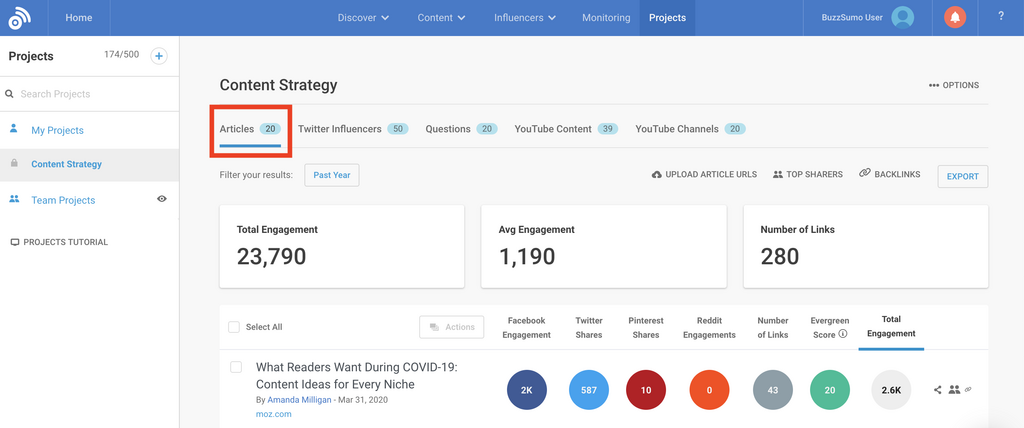The height and width of the screenshot is (428, 1024).
Task: Open Amanda Milligan author link
Action: tap(299, 400)
